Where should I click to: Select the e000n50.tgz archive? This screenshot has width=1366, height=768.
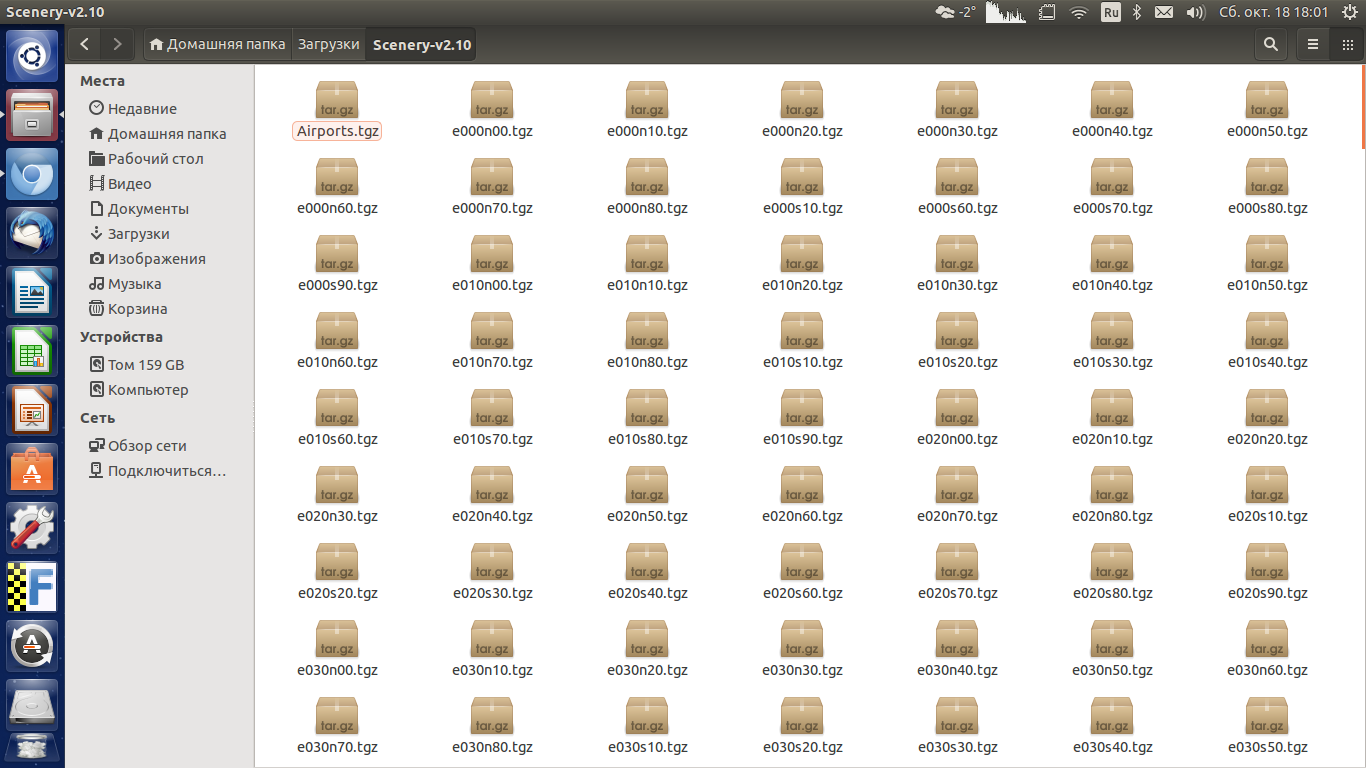click(1267, 110)
